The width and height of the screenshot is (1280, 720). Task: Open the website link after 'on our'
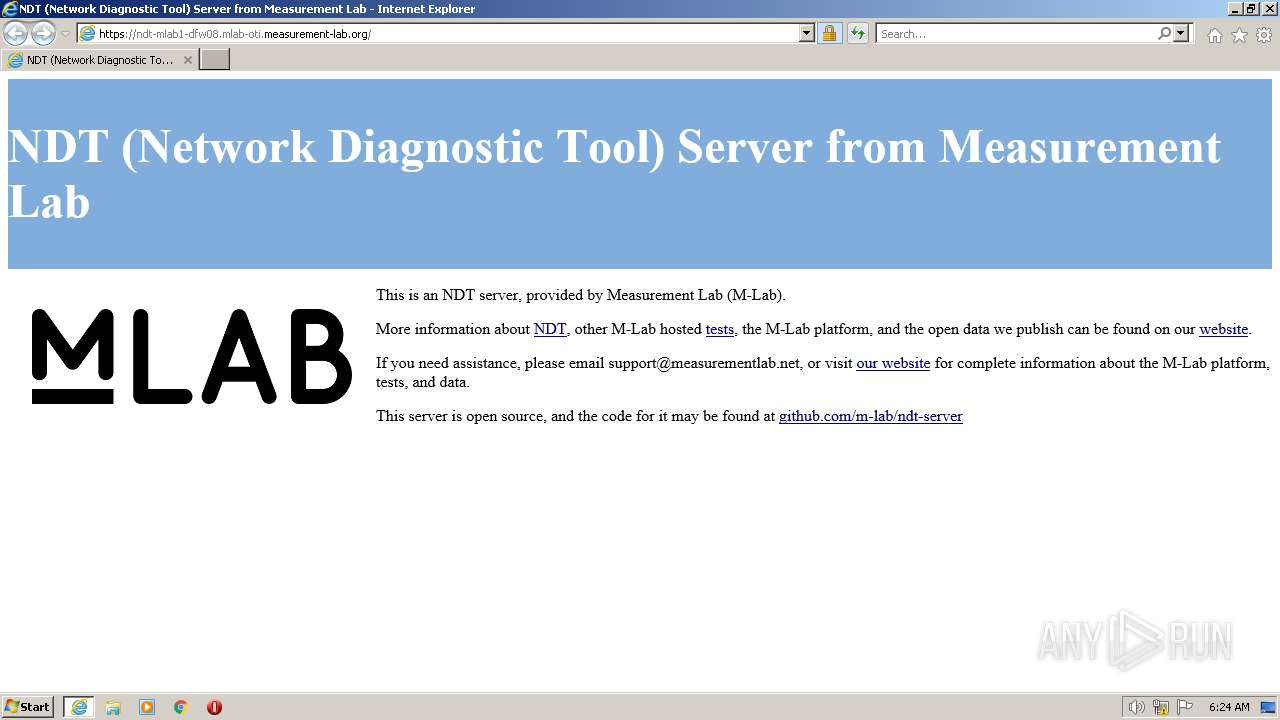tap(1224, 329)
